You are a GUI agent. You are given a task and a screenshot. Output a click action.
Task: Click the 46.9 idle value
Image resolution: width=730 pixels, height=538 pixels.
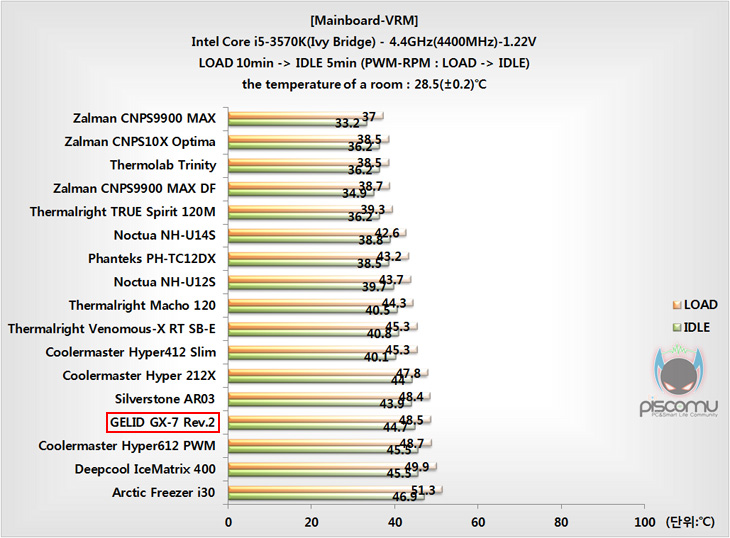[x=405, y=497]
